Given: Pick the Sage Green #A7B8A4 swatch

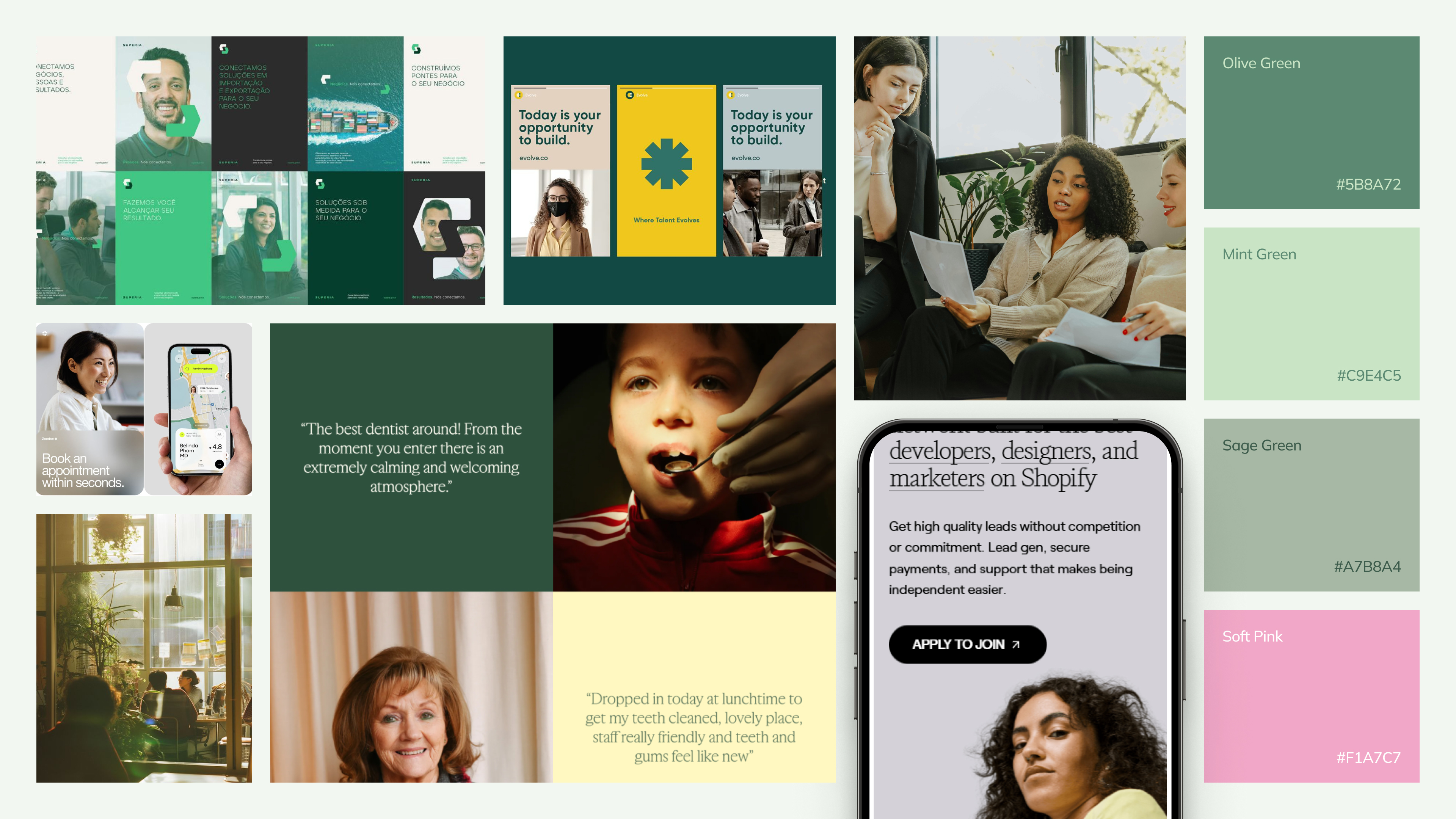Looking at the screenshot, I should (x=1311, y=505).
